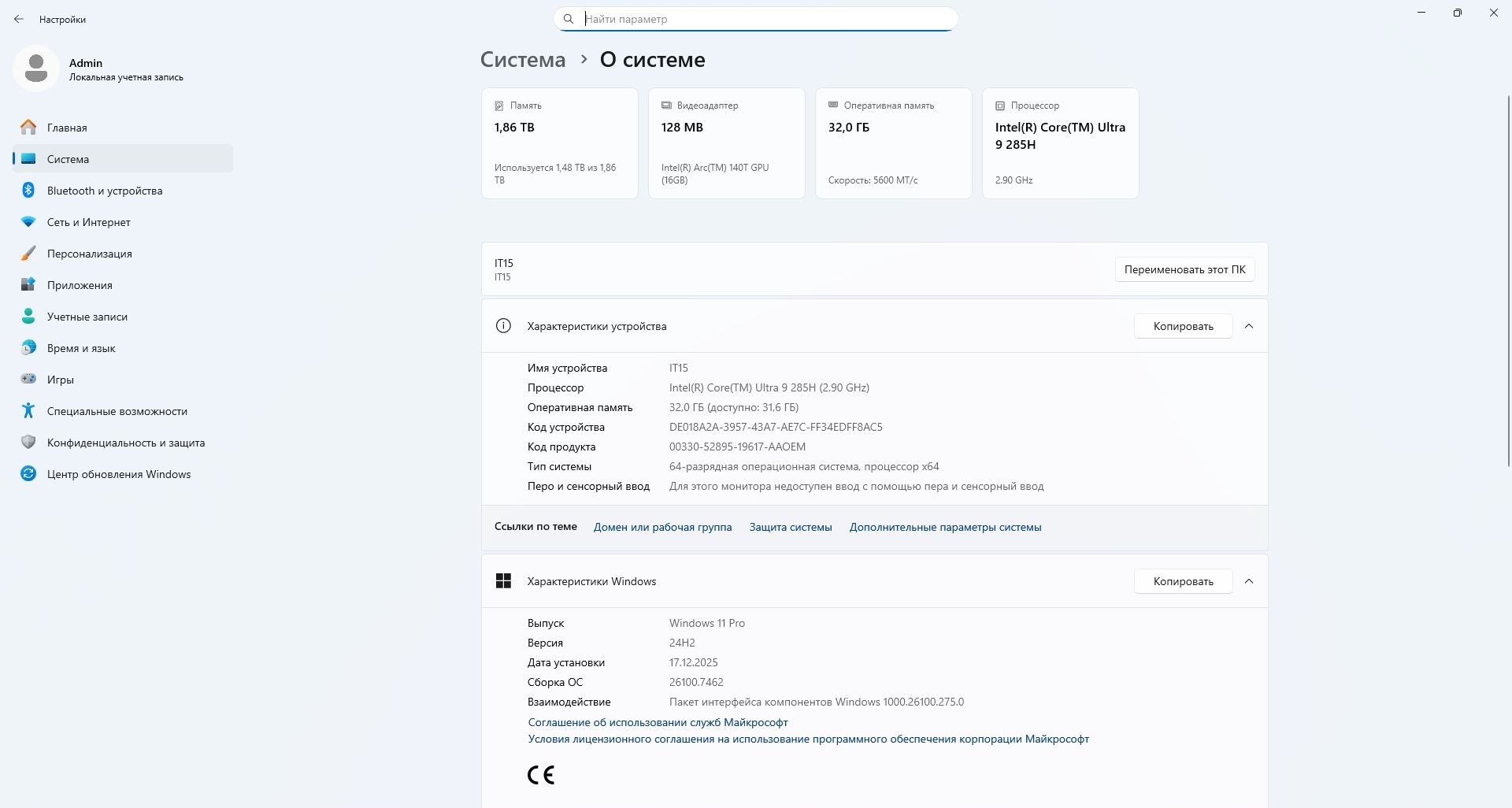Open the Память storage card
The width and height of the screenshot is (1512, 808).
pos(560,143)
